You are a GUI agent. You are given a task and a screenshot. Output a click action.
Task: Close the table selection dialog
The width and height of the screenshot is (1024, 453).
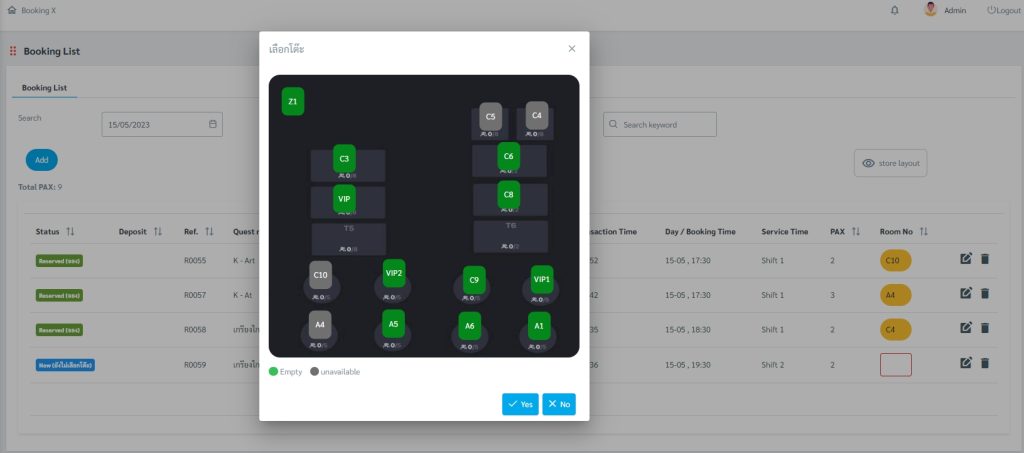tap(572, 49)
